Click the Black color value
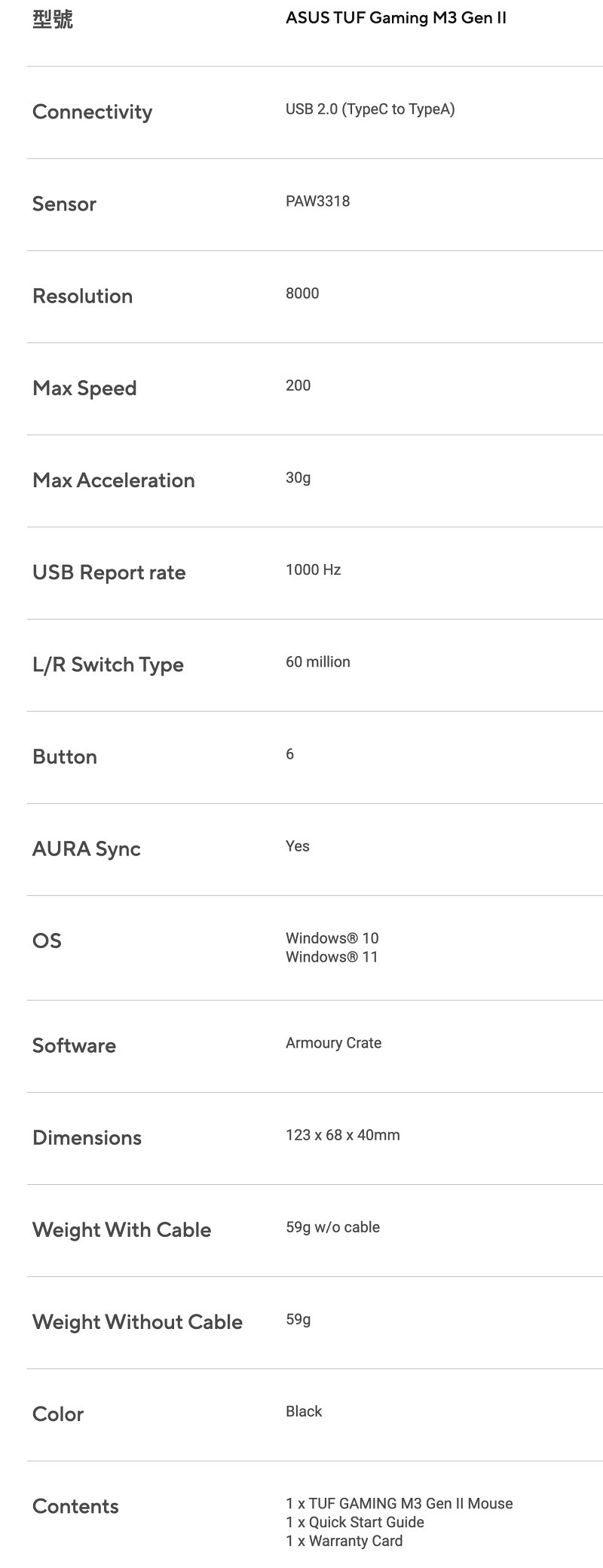The image size is (603, 1568). coord(304,1411)
